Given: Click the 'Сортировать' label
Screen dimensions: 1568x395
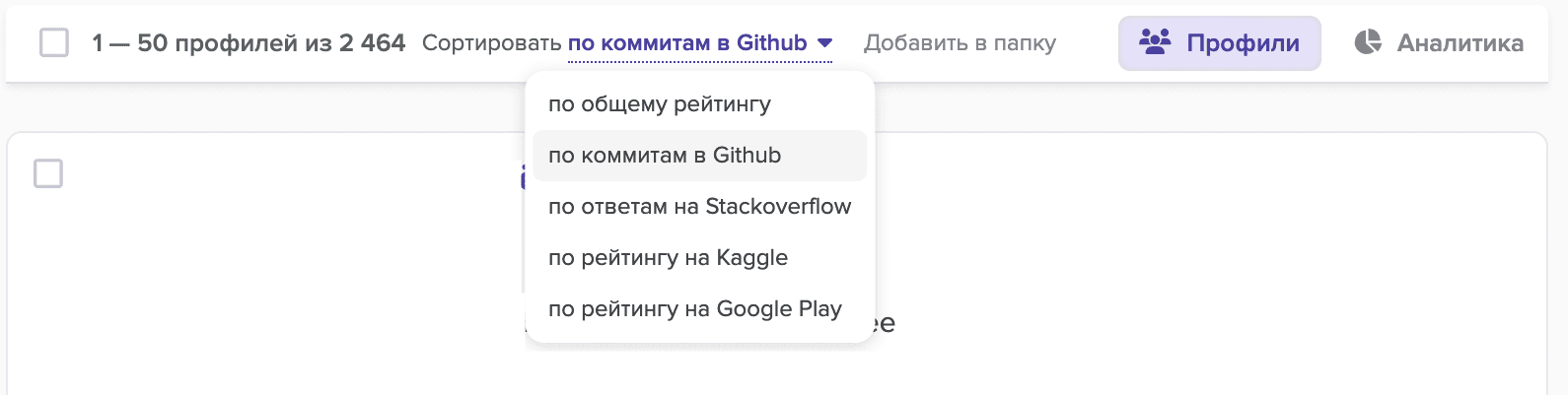Looking at the screenshot, I should pos(491,43).
